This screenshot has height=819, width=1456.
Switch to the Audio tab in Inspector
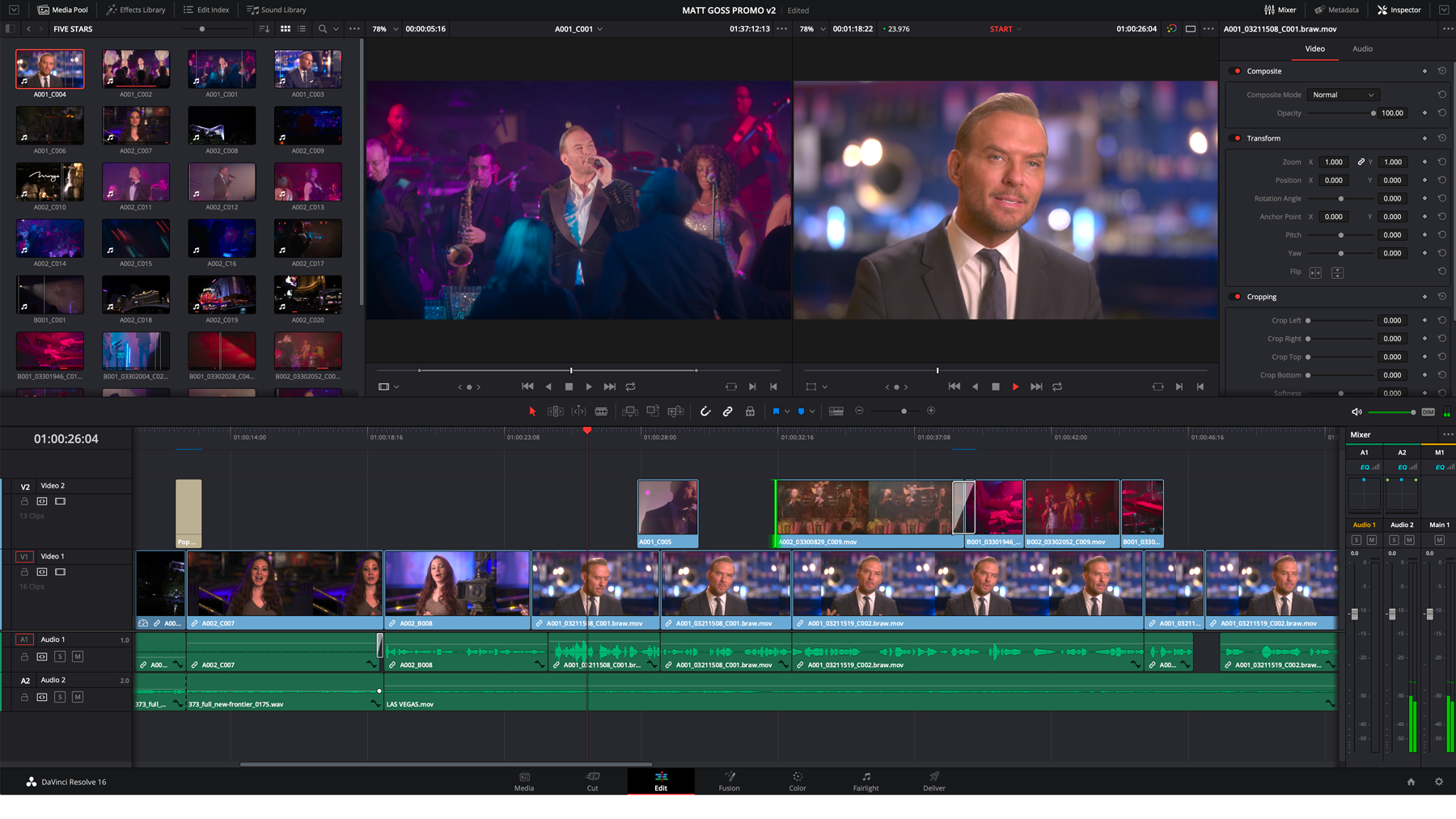point(1362,49)
